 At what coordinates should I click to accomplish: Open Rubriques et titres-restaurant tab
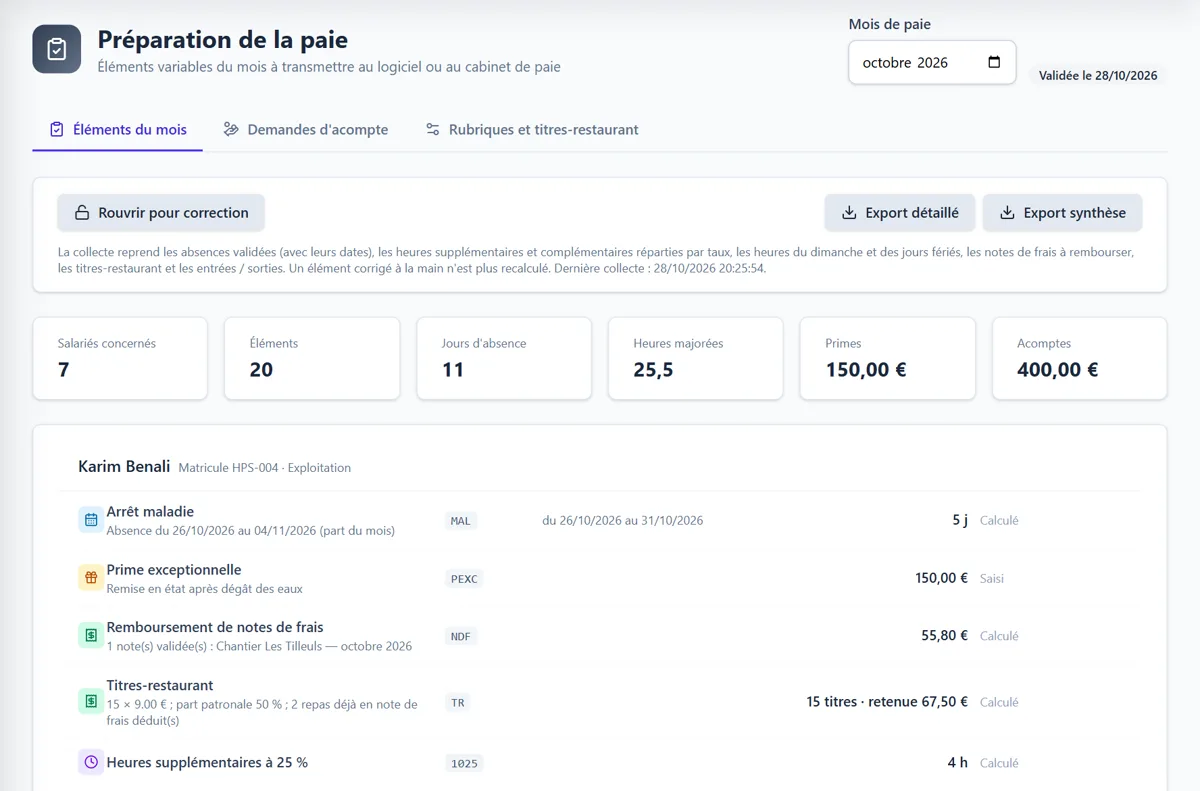click(532, 129)
